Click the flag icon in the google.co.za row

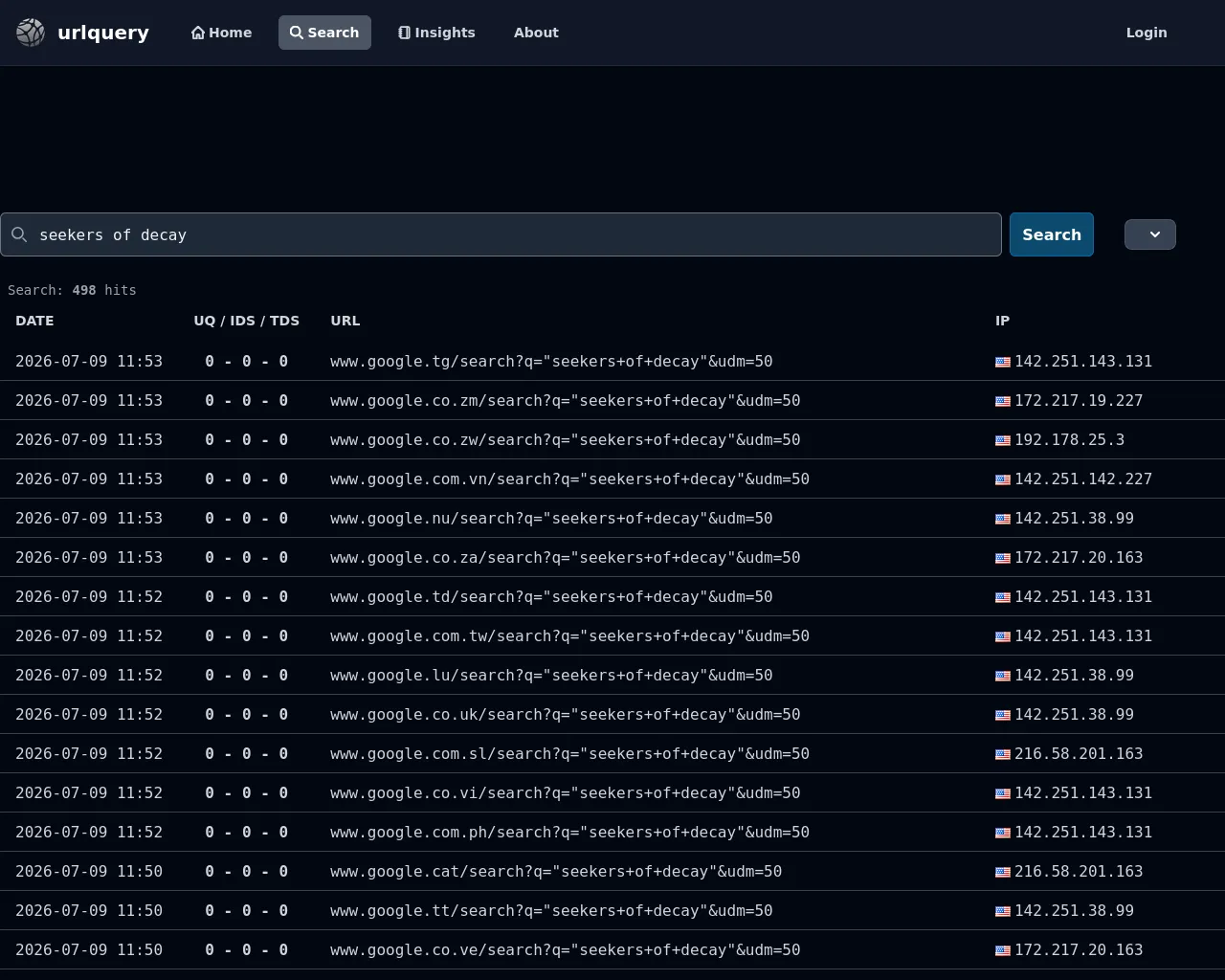point(1003,558)
